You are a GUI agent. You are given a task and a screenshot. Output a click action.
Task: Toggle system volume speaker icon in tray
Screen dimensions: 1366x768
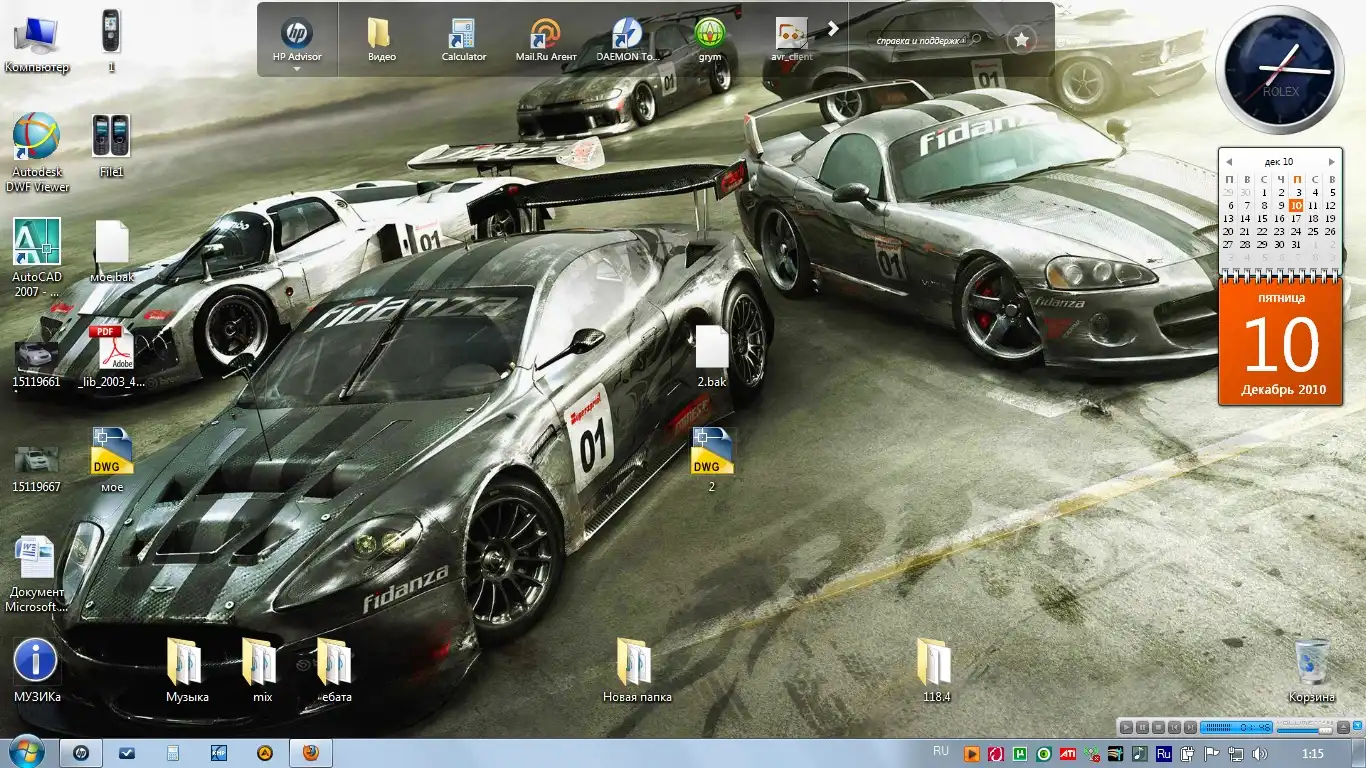(1260, 753)
